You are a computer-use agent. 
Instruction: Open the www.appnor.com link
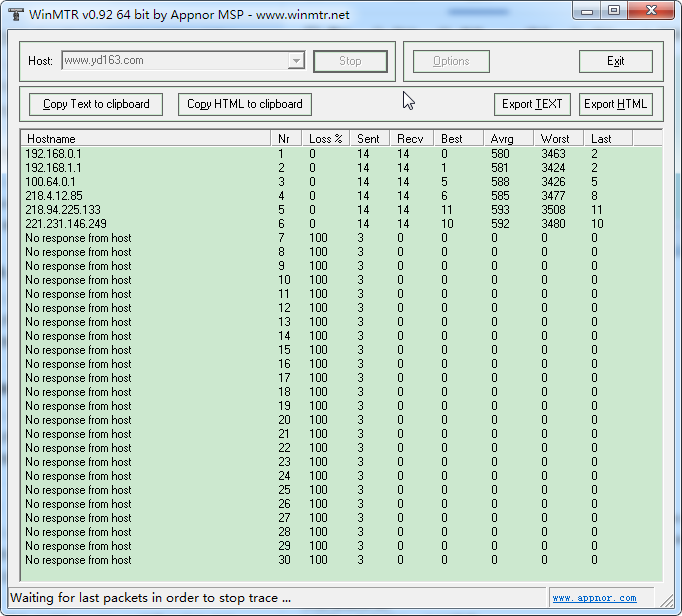coord(595,598)
